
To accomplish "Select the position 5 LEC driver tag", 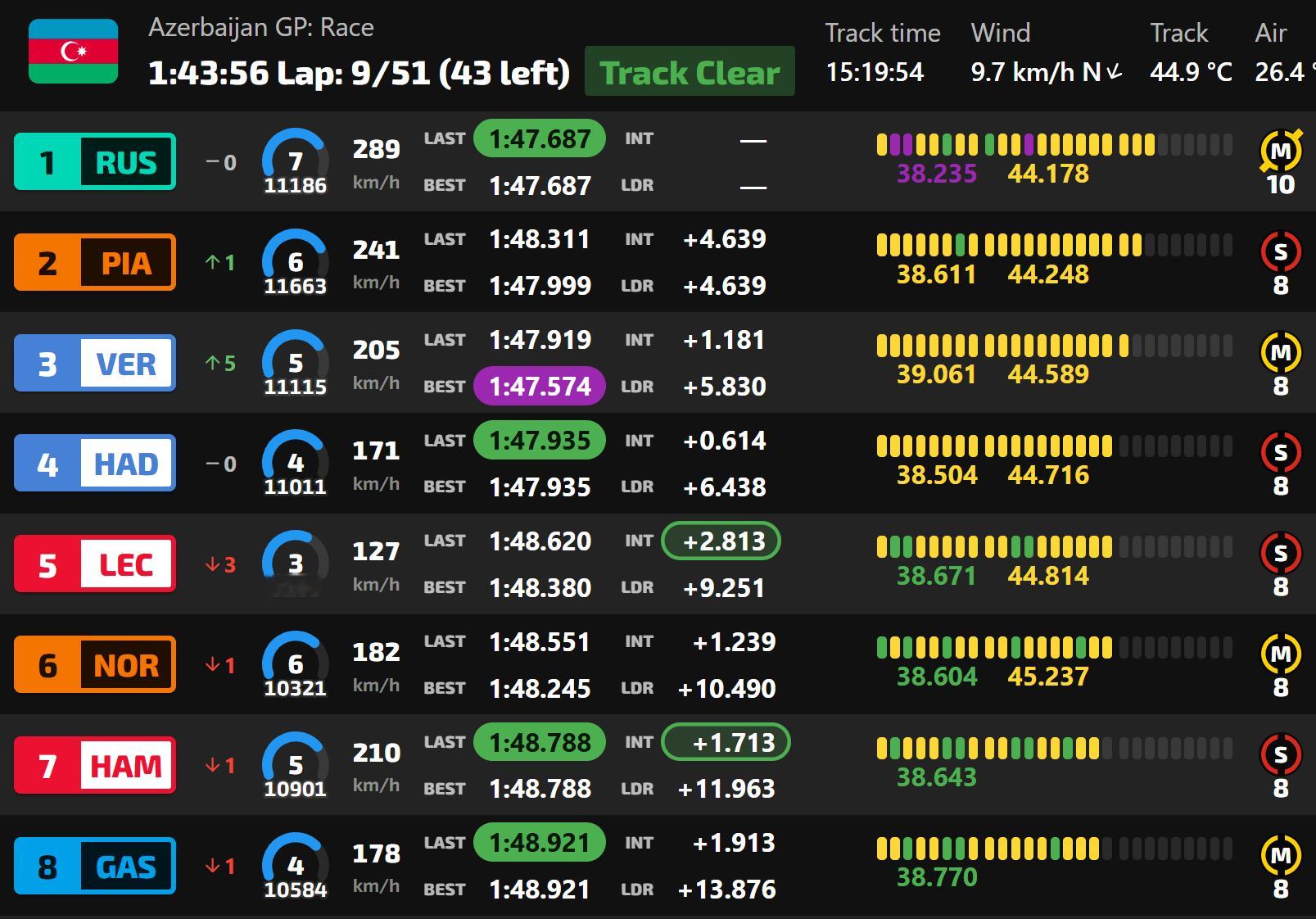I will coord(95,564).
